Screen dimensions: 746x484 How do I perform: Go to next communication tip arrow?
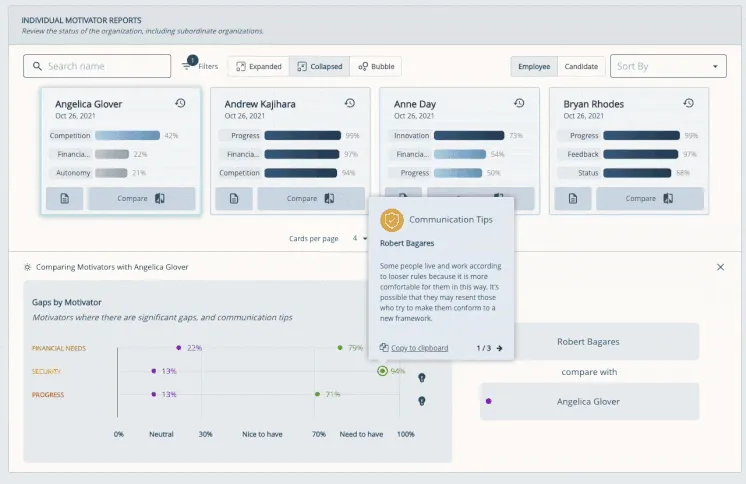499,348
